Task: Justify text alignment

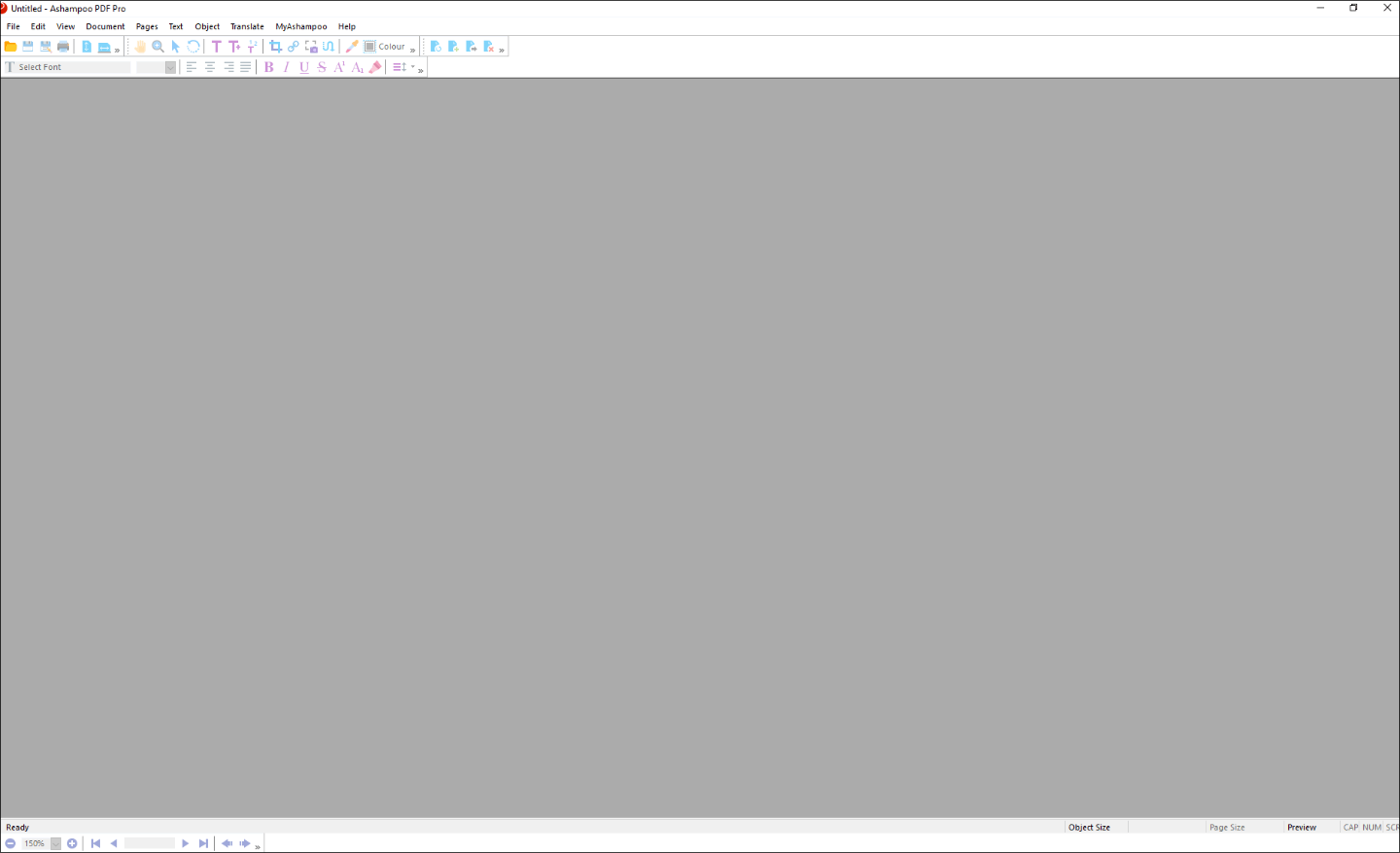Action: [x=246, y=67]
